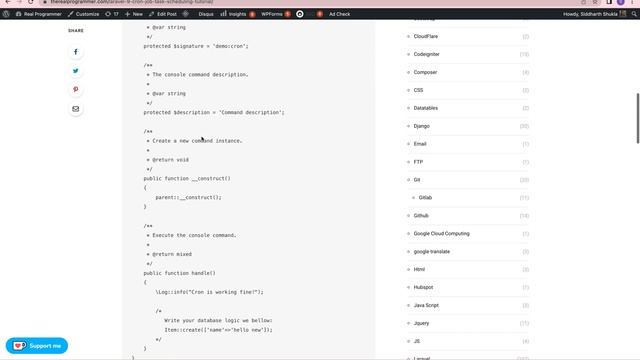Open WPForms admin bar item

(x=276, y=14)
